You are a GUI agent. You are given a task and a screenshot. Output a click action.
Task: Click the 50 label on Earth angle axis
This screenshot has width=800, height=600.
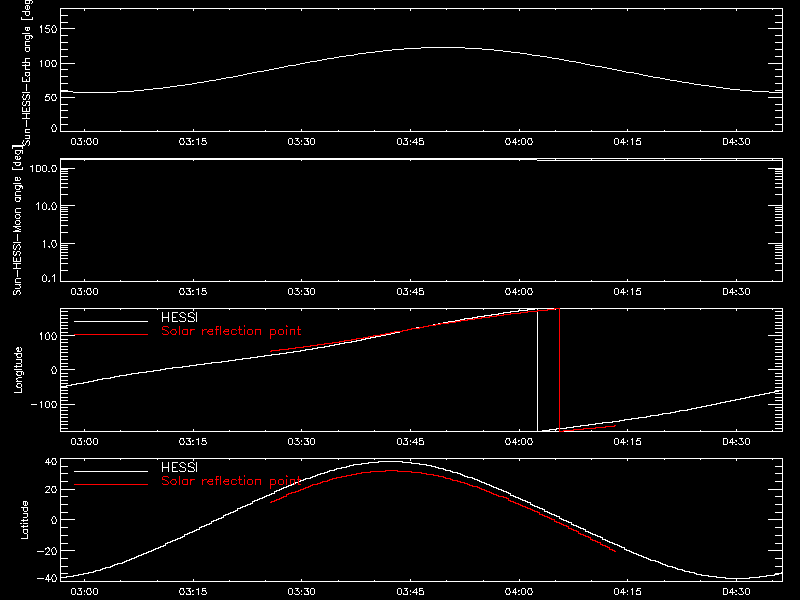tap(51, 97)
